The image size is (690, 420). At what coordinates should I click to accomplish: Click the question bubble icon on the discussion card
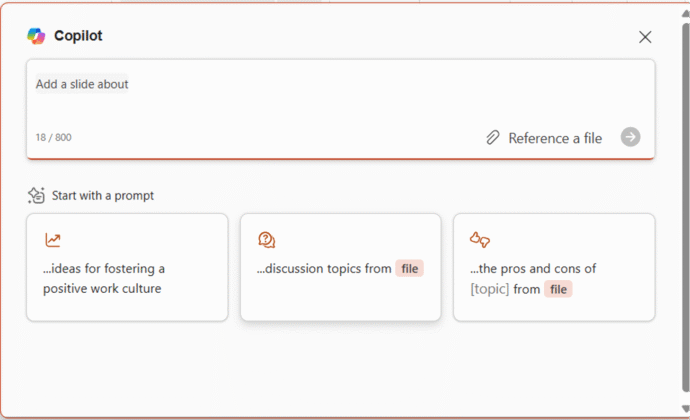point(266,240)
